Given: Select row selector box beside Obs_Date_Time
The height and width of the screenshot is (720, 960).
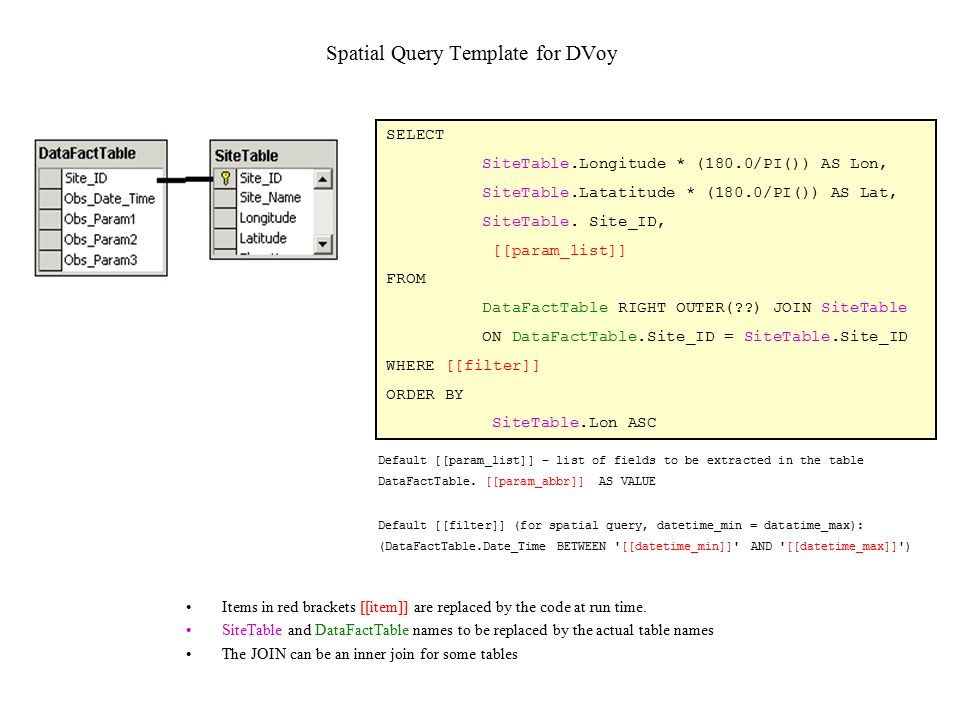Looking at the screenshot, I should tap(50, 198).
